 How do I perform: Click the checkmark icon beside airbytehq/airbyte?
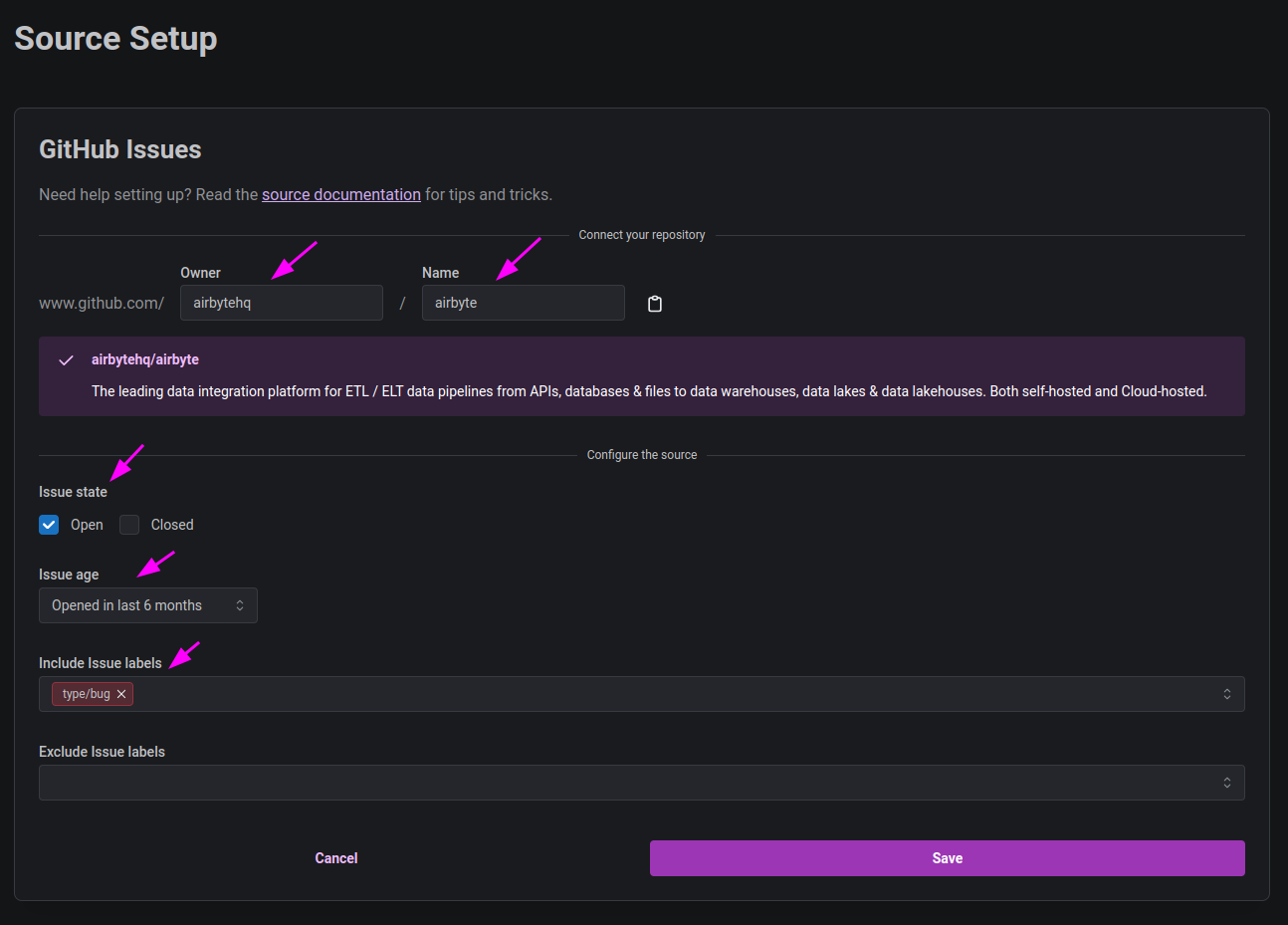coord(66,360)
